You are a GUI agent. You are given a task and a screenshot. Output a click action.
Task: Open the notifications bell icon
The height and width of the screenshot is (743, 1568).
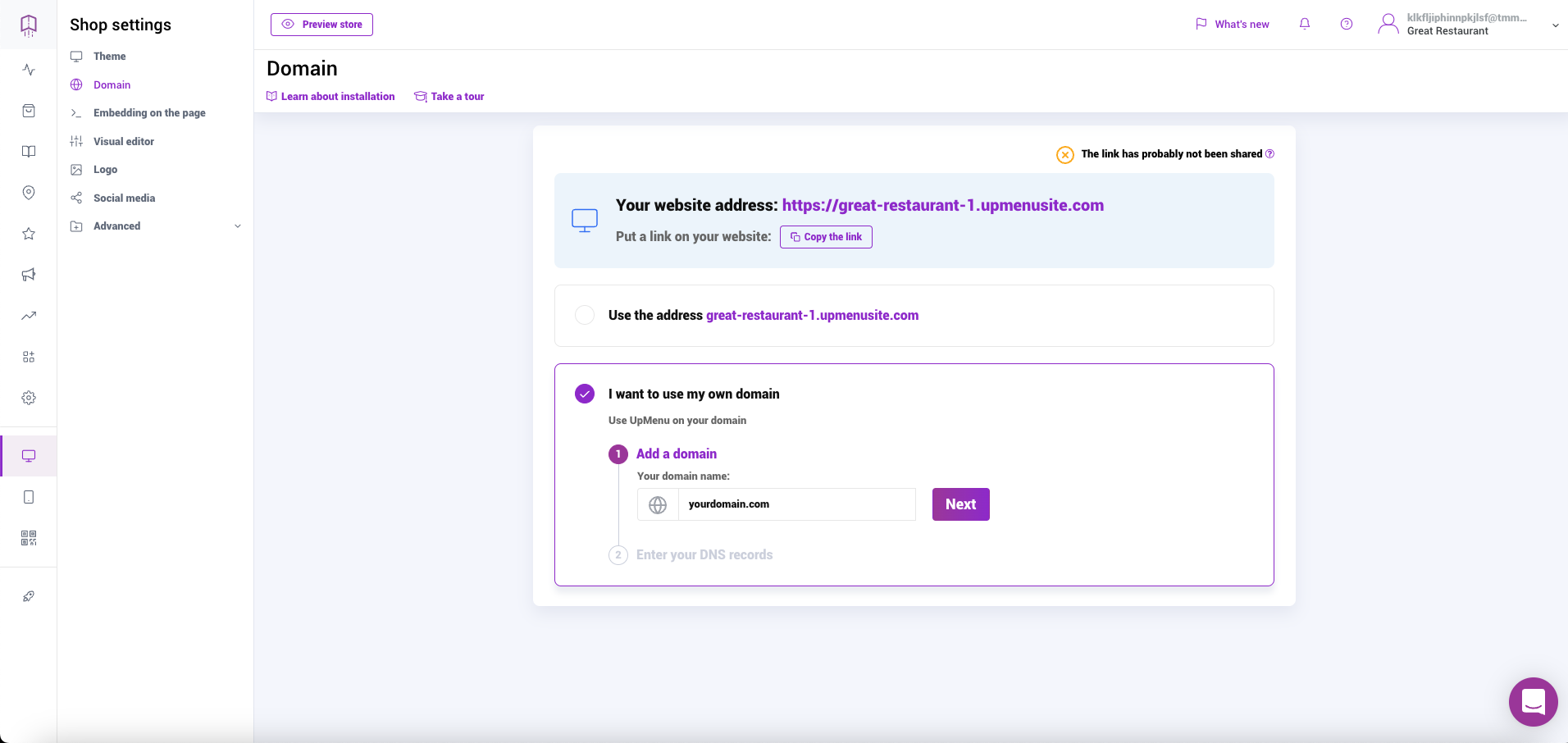pyautogui.click(x=1305, y=24)
